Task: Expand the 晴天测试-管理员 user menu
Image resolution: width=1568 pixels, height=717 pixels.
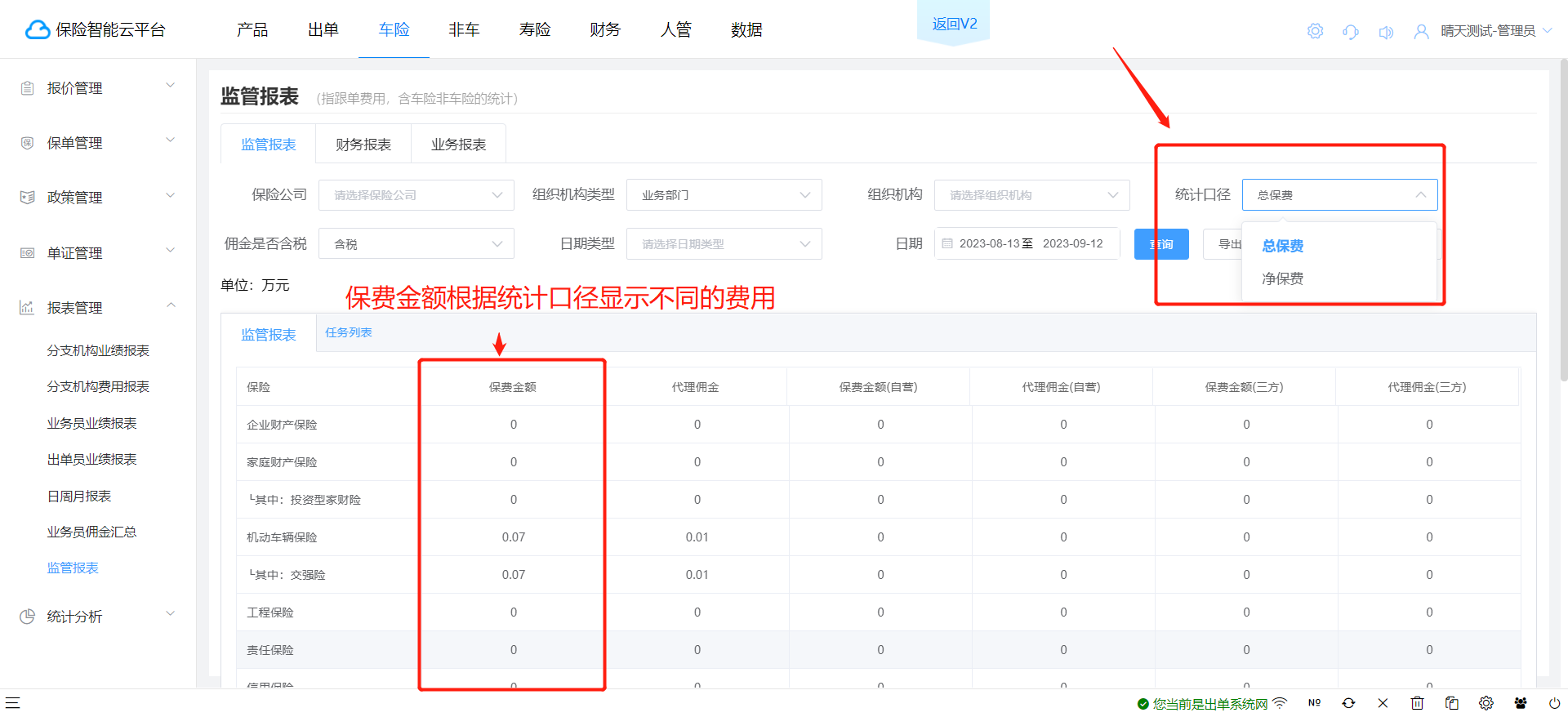Action: pyautogui.click(x=1495, y=31)
